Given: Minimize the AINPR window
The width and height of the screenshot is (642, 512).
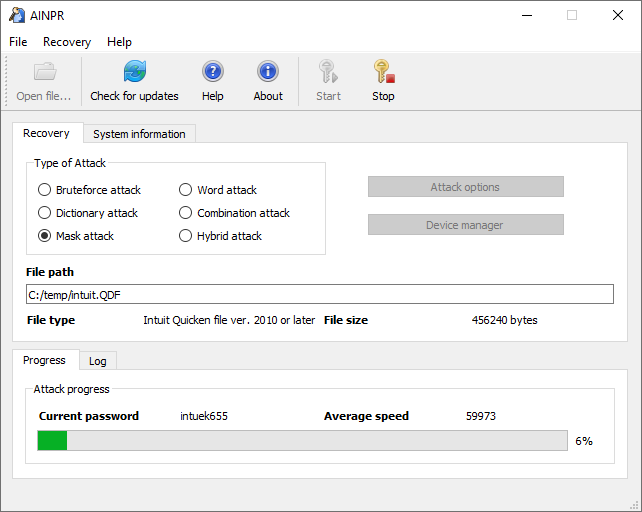Looking at the screenshot, I should (527, 16).
